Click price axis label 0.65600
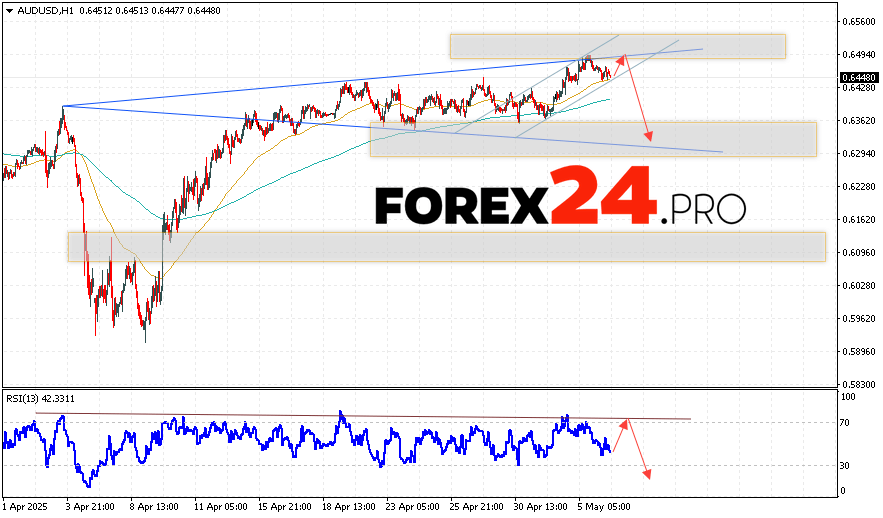 tap(859, 22)
